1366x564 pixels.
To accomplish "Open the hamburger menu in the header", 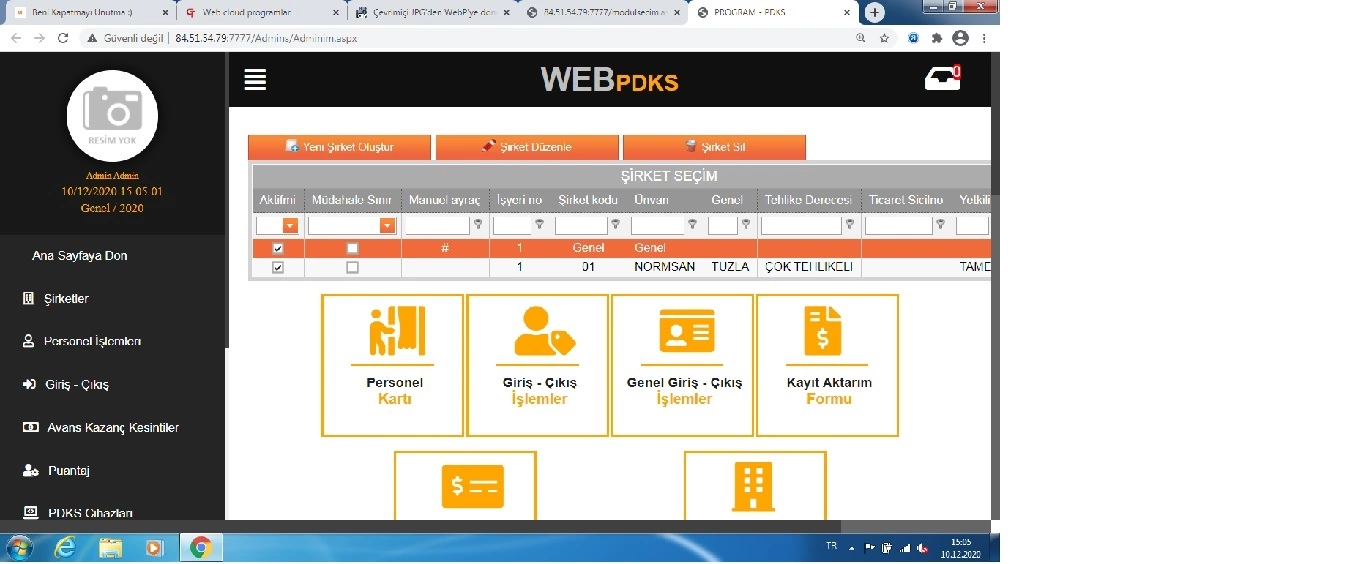I will click(x=255, y=80).
